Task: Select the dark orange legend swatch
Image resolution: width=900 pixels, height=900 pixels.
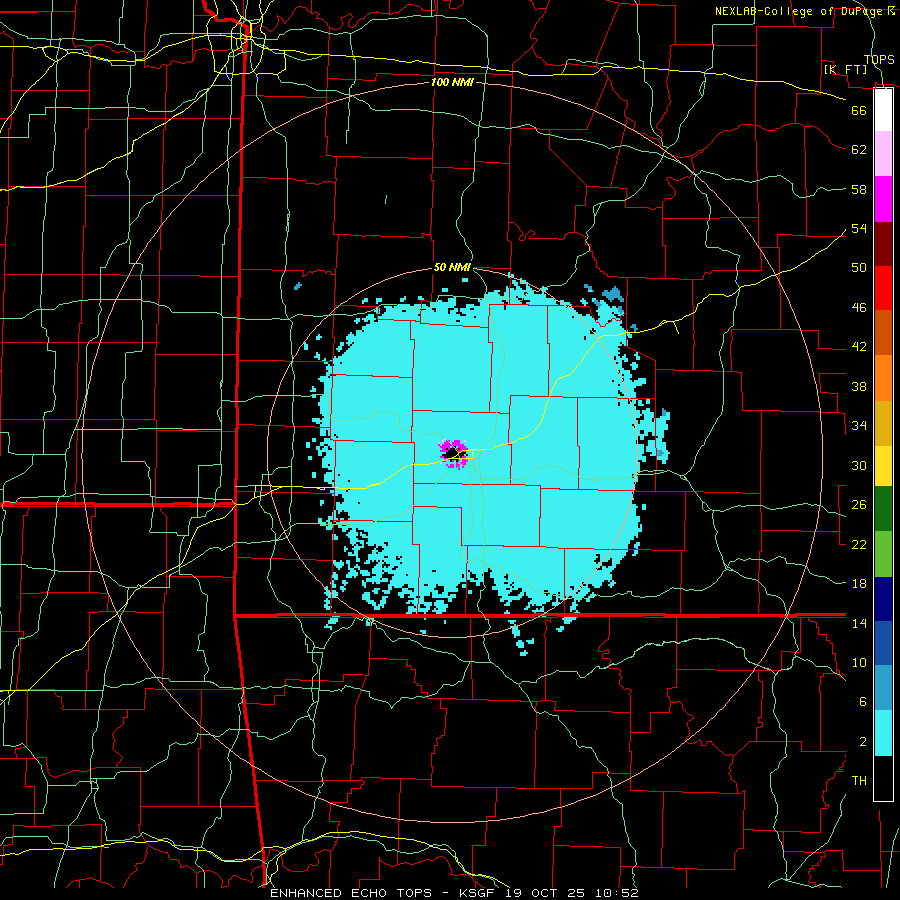Action: [883, 333]
